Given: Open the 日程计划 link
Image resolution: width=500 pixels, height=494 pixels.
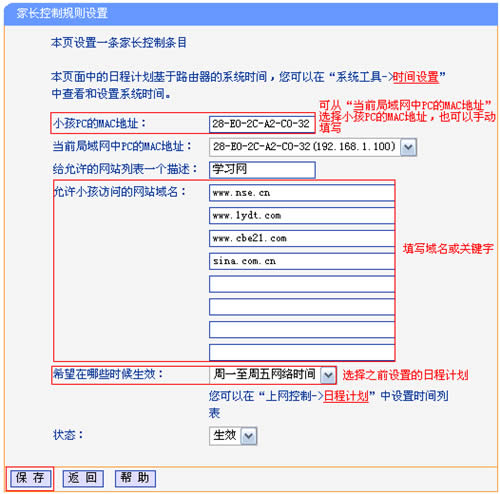Looking at the screenshot, I should tap(346, 396).
